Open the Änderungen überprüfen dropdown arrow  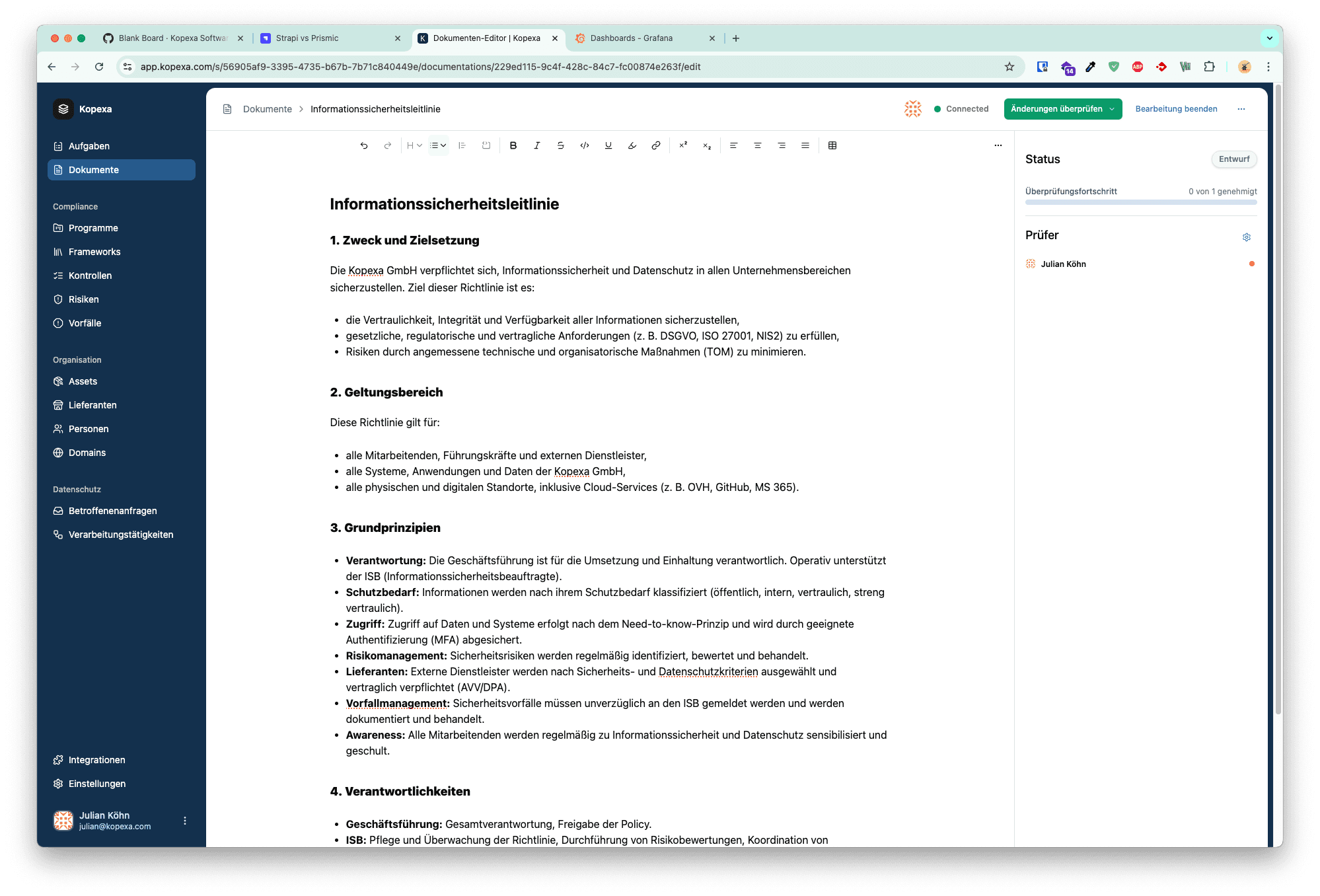pos(1113,109)
